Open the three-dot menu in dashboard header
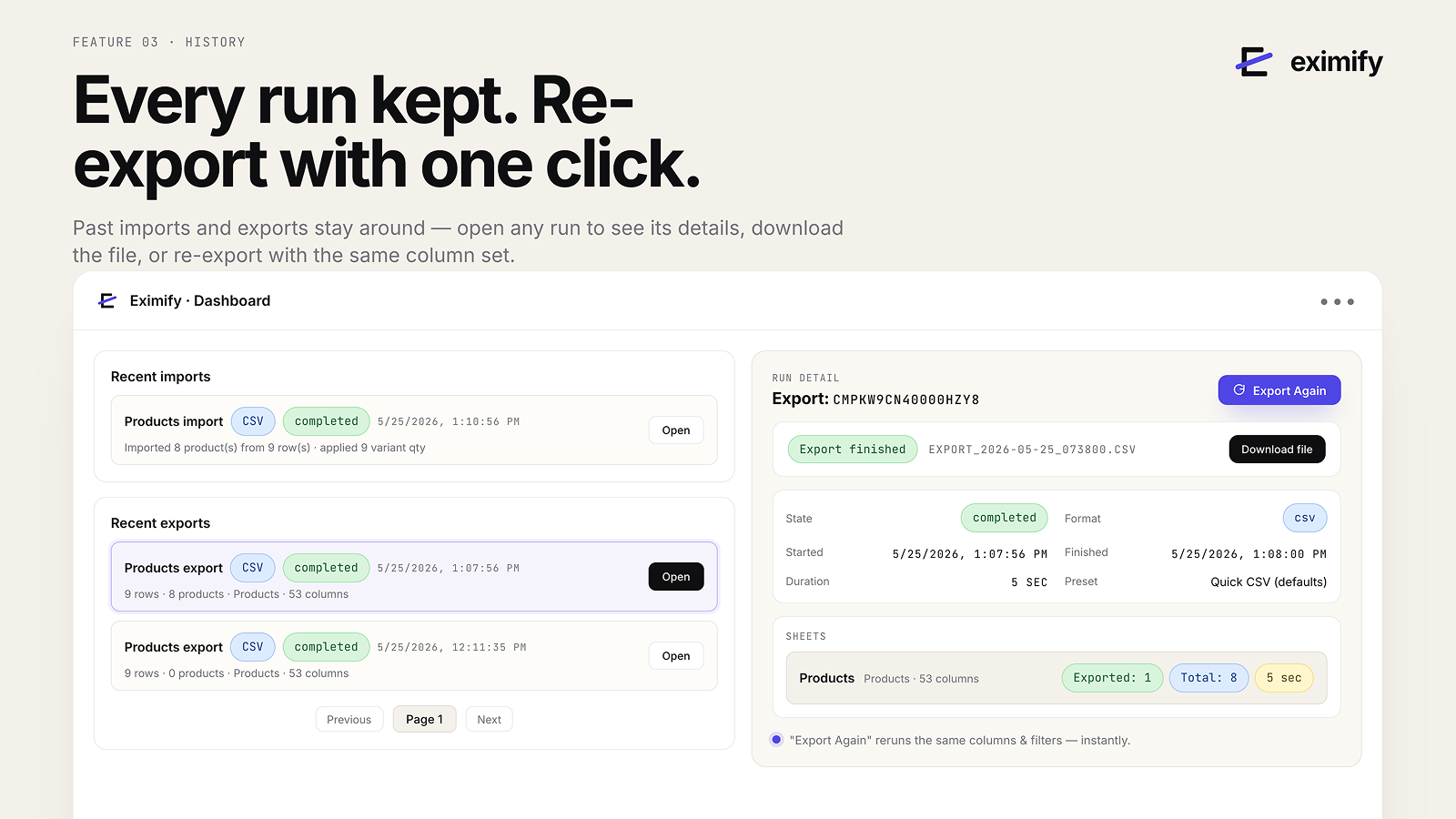Screen dimensions: 1456x819 coord(1337,301)
